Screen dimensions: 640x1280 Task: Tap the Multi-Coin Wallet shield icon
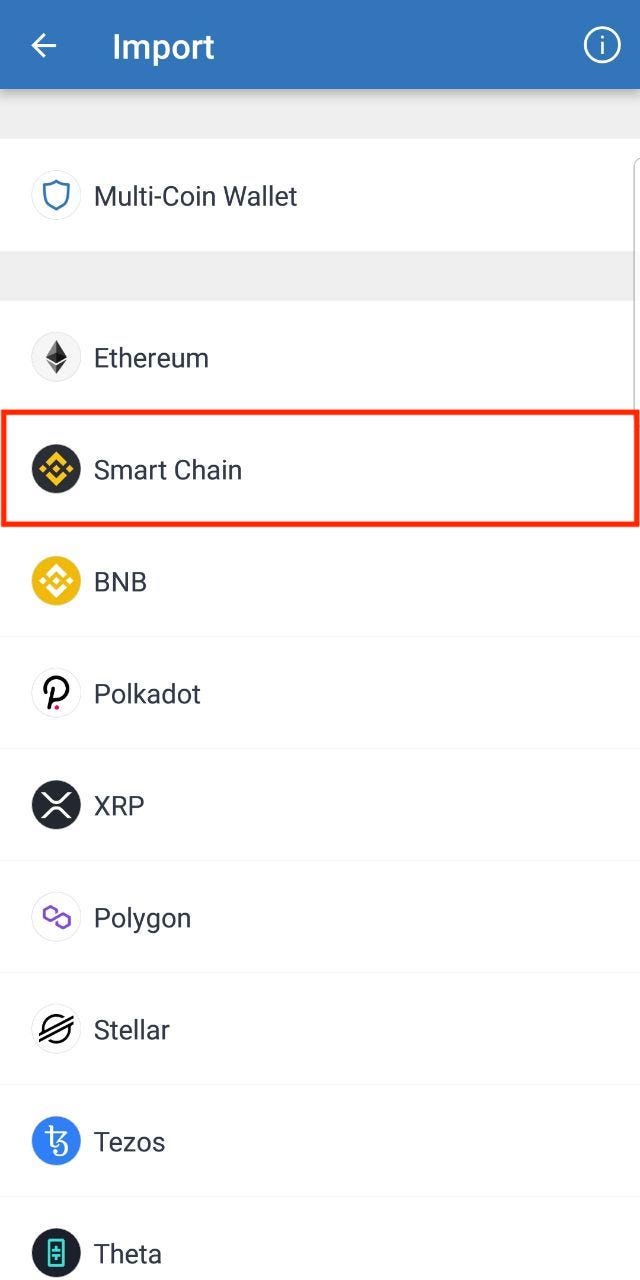pos(56,195)
